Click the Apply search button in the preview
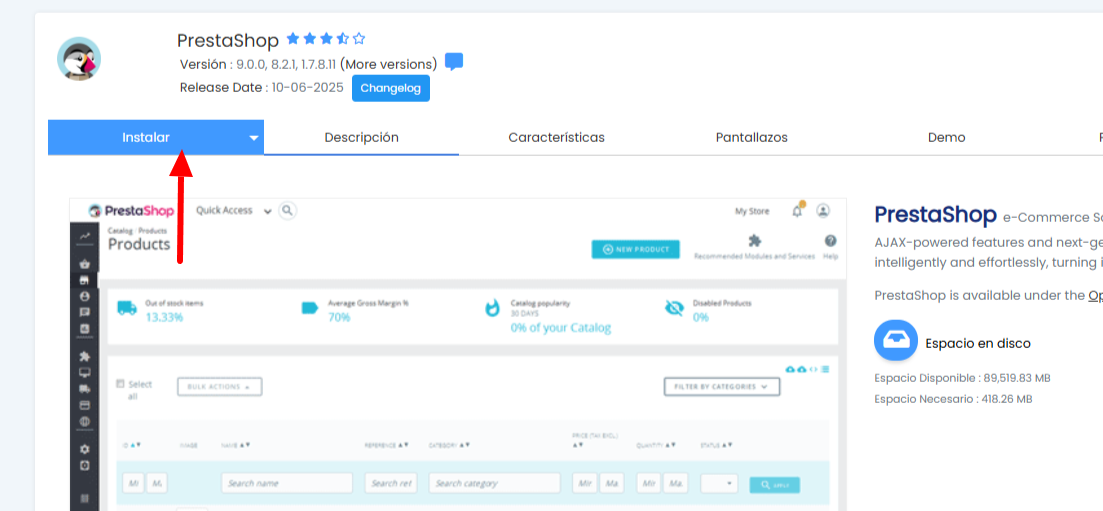The height and width of the screenshot is (511, 1103). pos(774,485)
